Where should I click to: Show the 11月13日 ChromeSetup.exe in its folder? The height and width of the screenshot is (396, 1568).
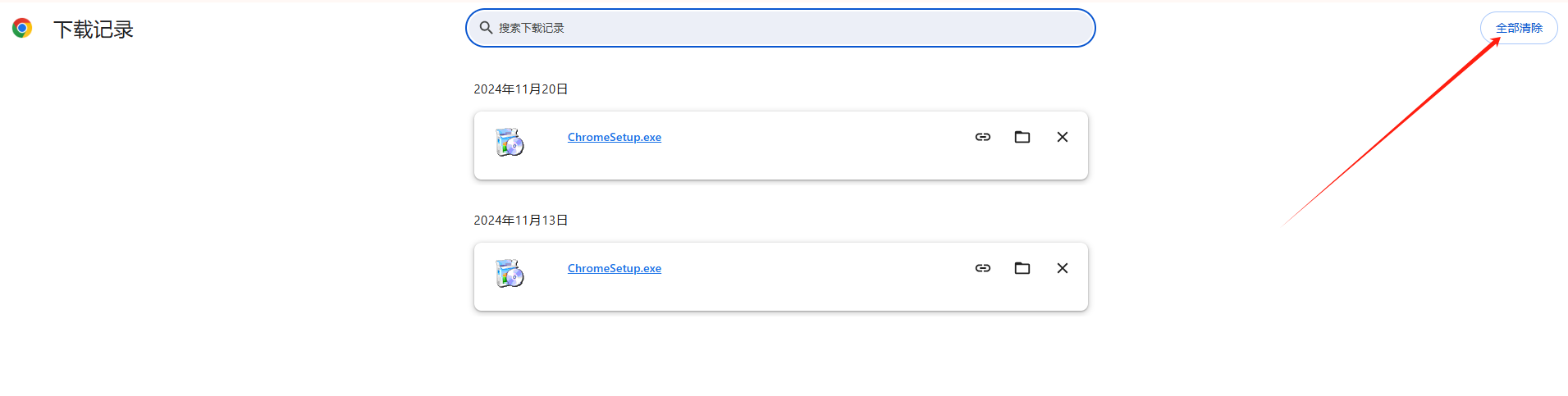pyautogui.click(x=1022, y=268)
